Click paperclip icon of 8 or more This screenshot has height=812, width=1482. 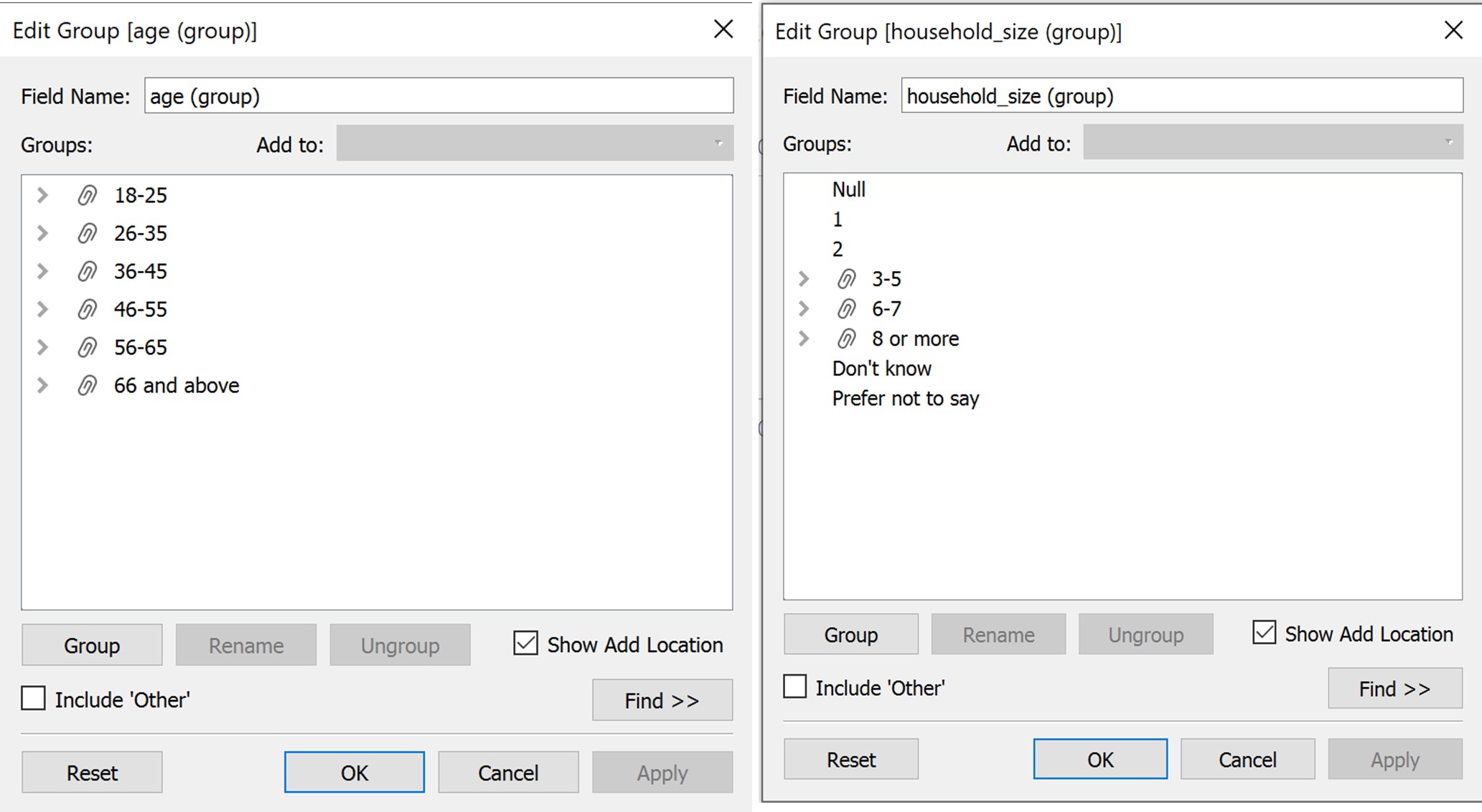847,339
